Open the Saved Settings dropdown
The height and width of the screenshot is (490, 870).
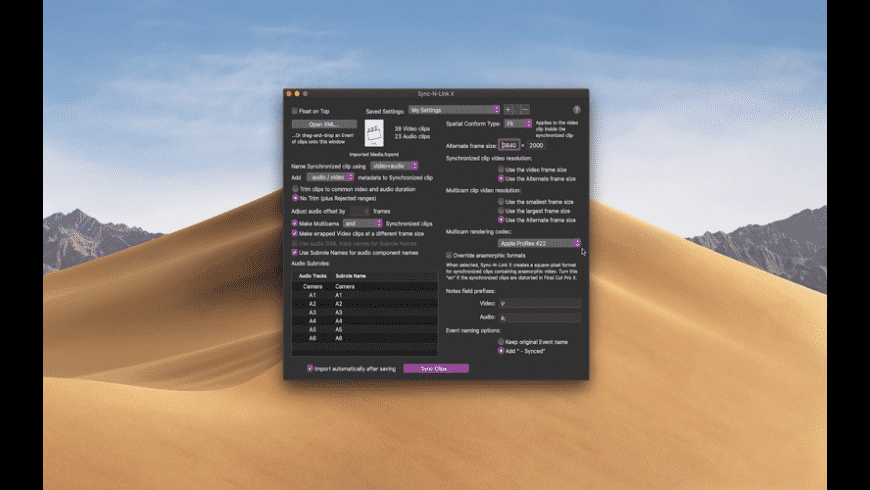point(453,109)
